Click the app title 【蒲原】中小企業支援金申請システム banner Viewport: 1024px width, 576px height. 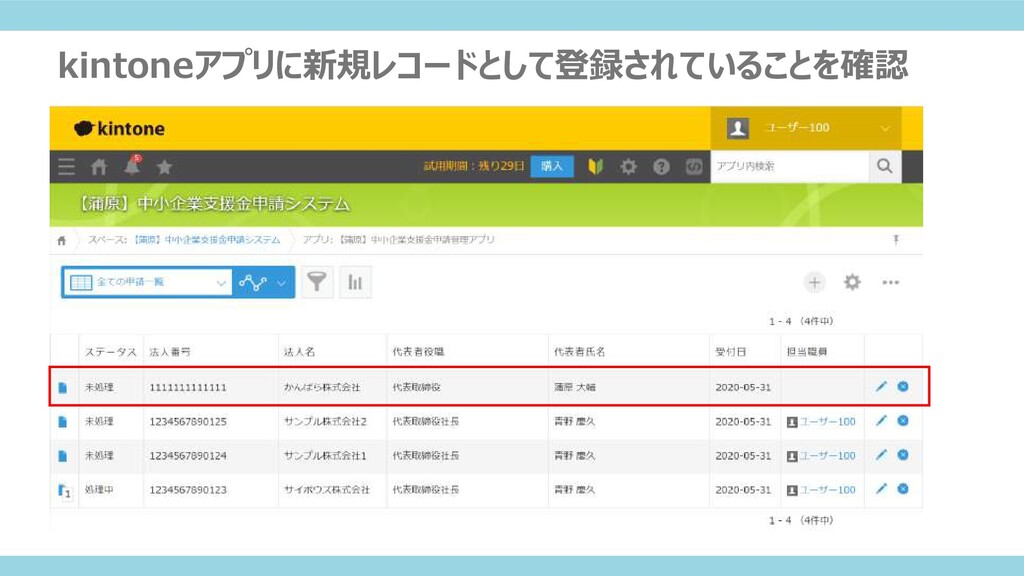pos(214,204)
